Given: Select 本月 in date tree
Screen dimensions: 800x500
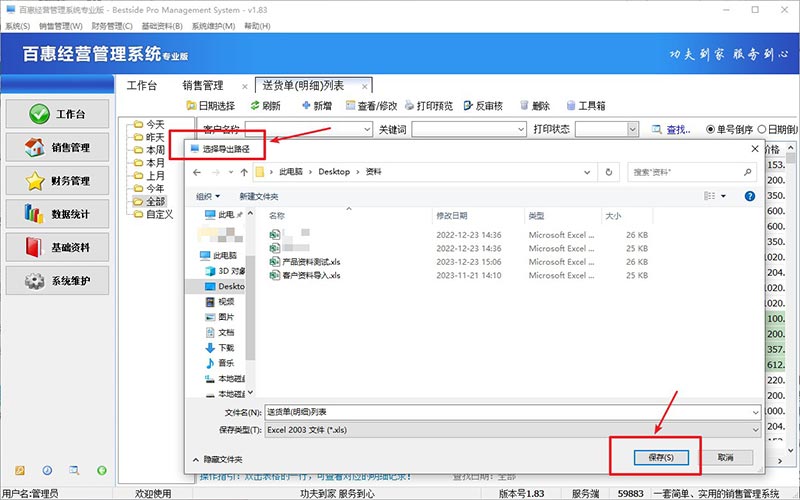Looking at the screenshot, I should click(x=155, y=163).
